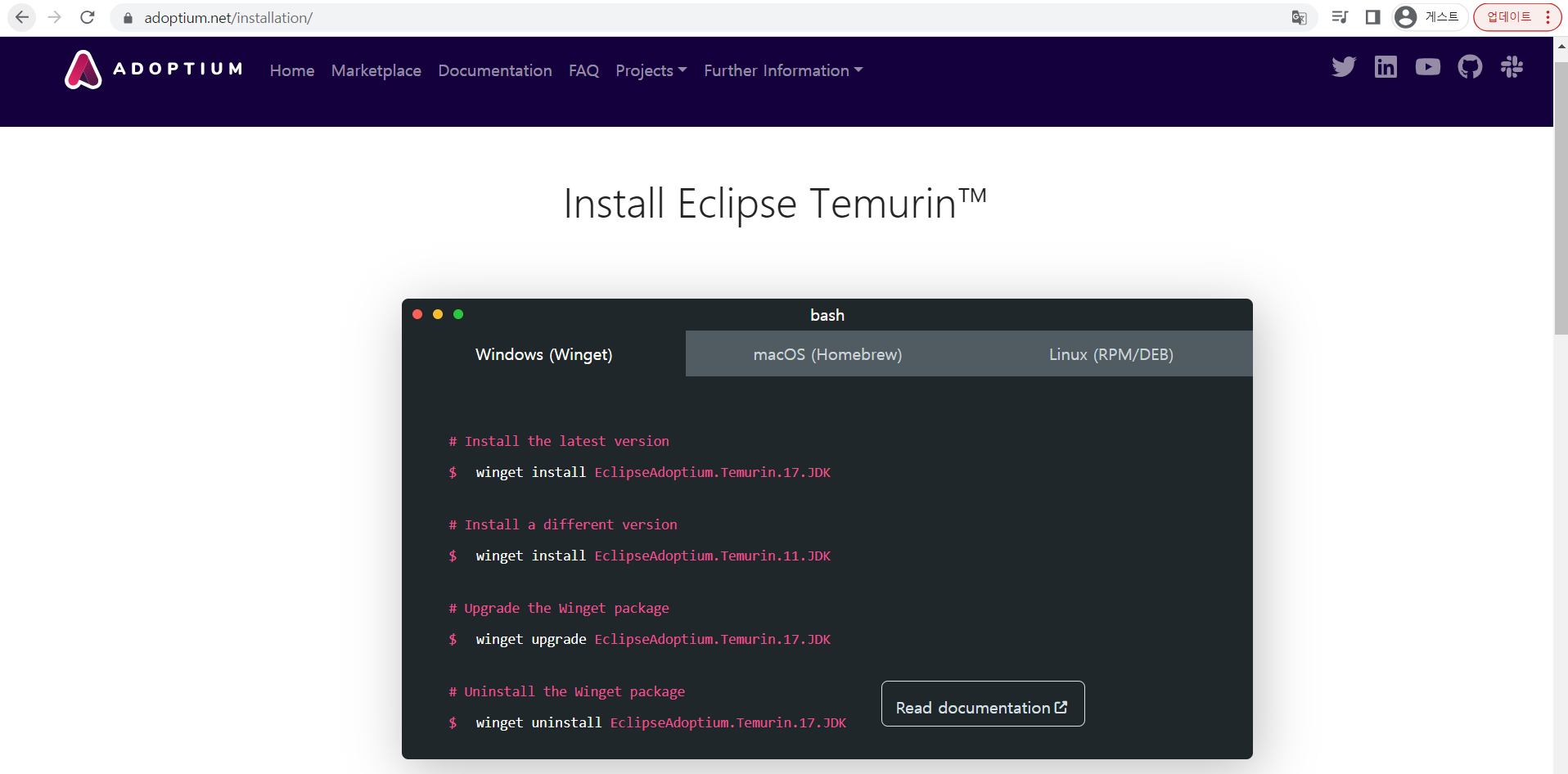The width and height of the screenshot is (1568, 774).
Task: Go back with the browser back arrow
Action: point(22,17)
